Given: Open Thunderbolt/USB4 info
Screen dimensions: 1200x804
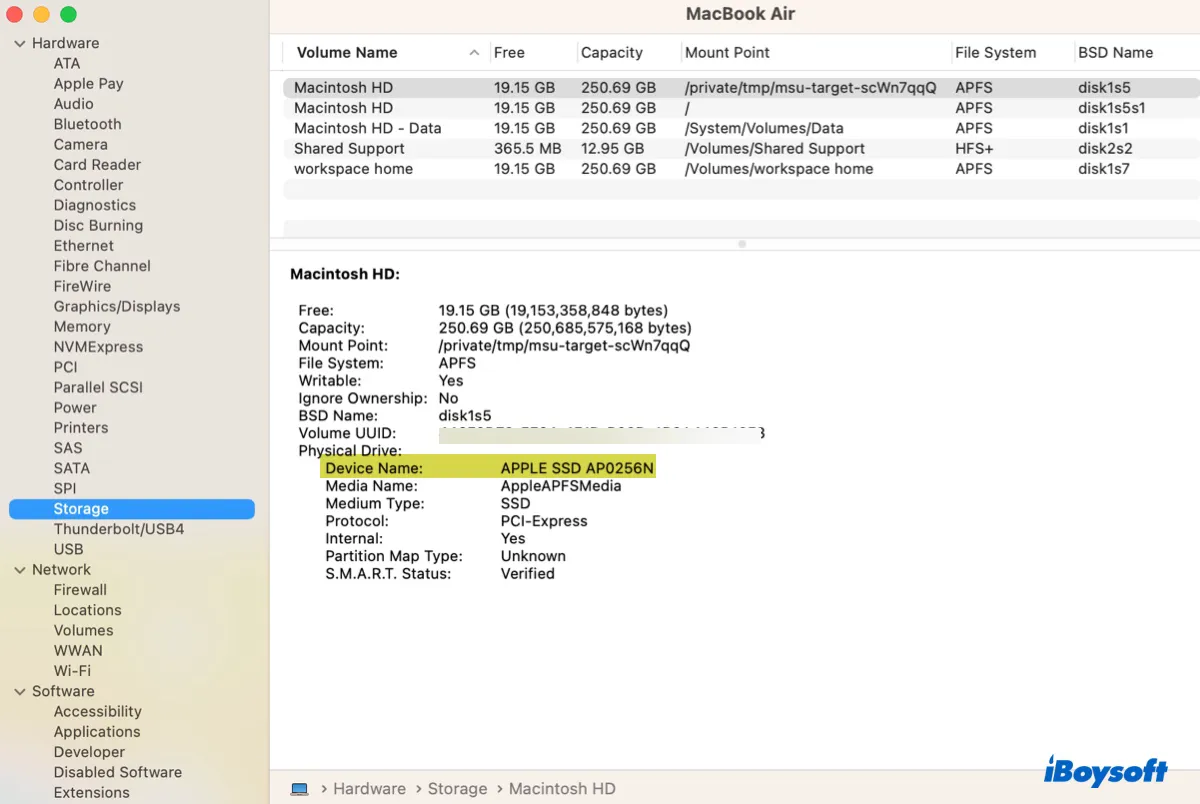Looking at the screenshot, I should coord(119,529).
